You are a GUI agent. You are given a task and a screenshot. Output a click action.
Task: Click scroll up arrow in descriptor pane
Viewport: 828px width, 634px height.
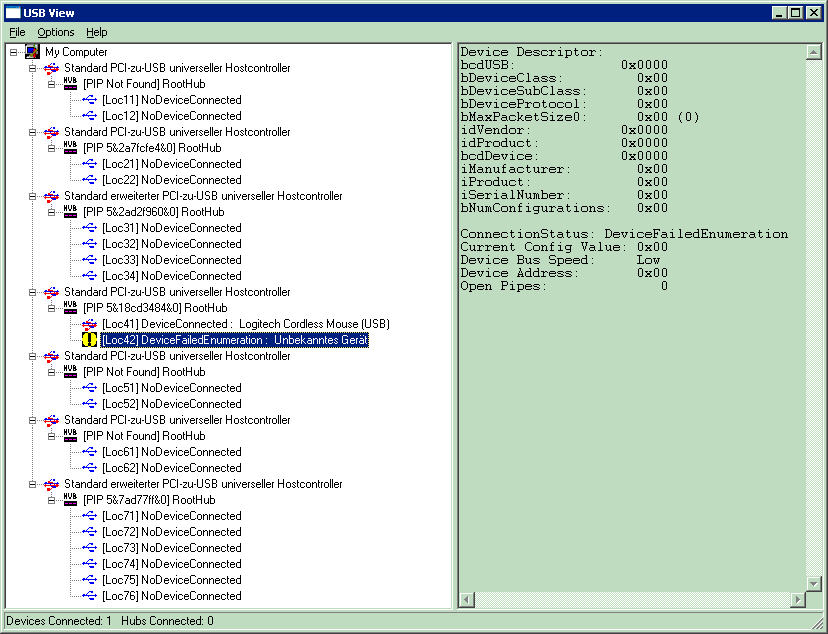pos(814,52)
